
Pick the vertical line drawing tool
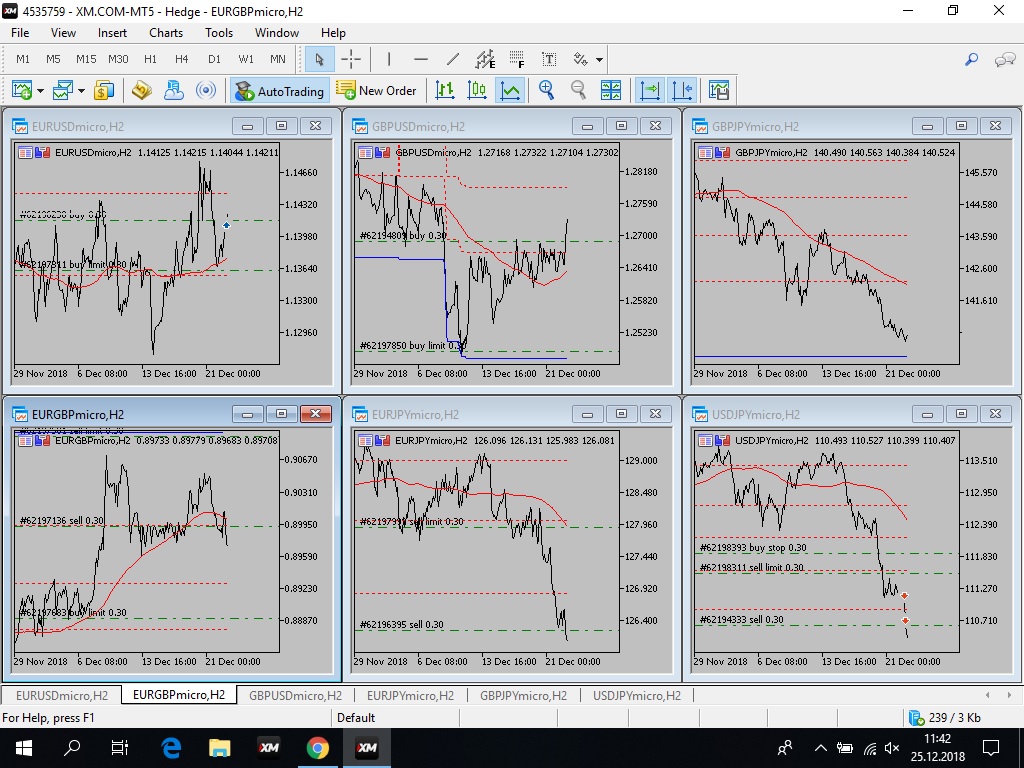pyautogui.click(x=389, y=59)
